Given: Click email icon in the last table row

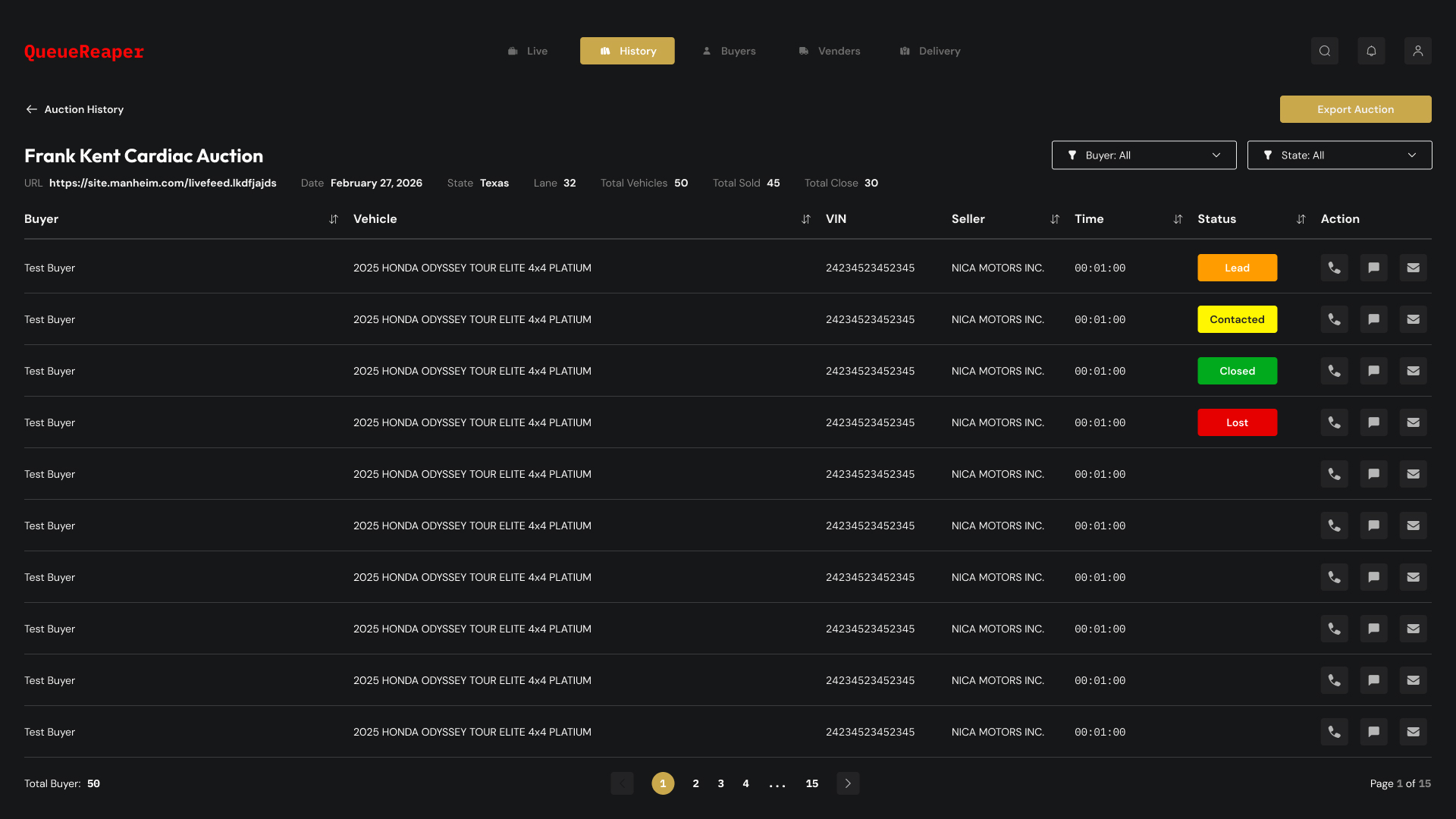Looking at the screenshot, I should point(1413,732).
